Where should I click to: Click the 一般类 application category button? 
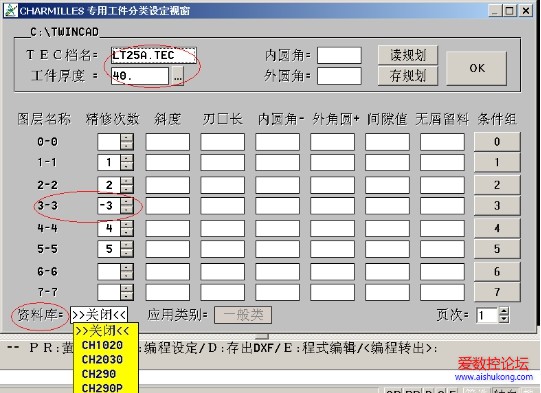pyautogui.click(x=243, y=315)
